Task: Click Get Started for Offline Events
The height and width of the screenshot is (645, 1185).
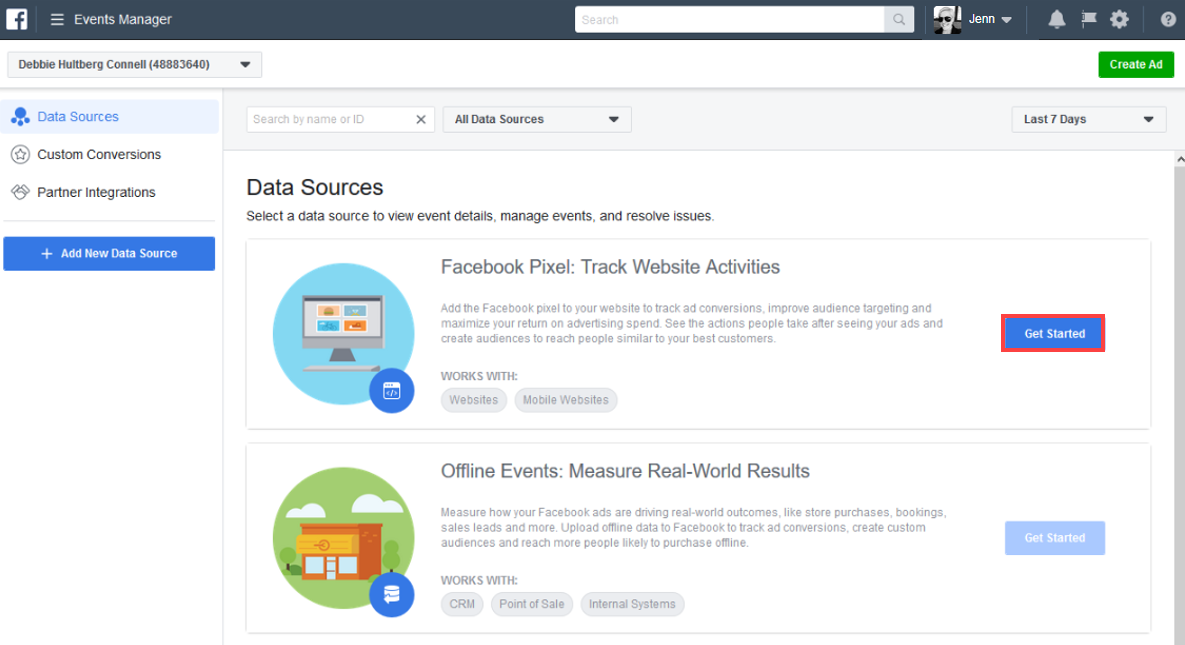Action: (1054, 538)
